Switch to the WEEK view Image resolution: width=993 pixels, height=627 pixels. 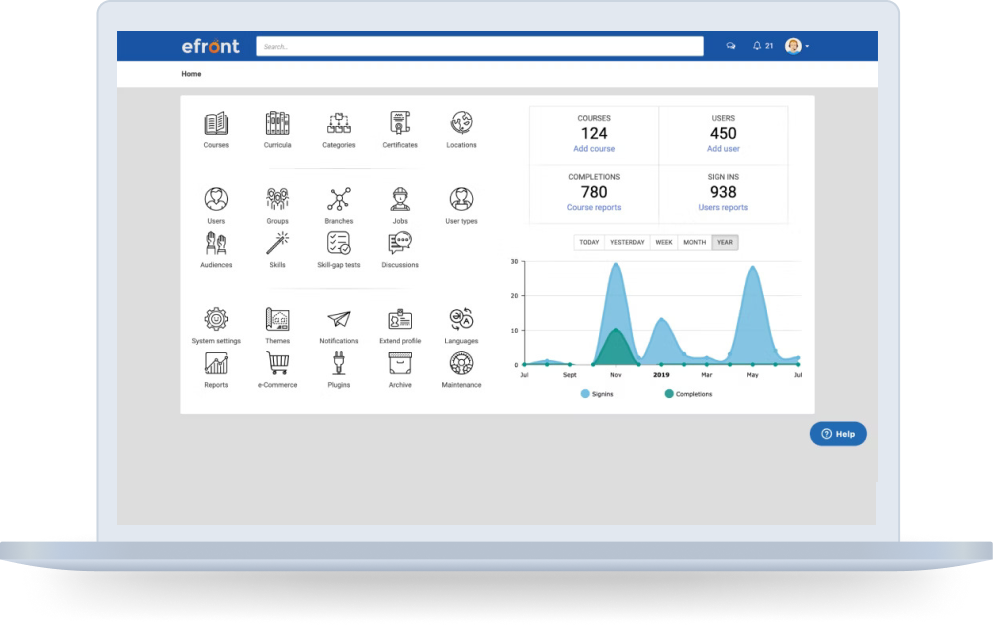click(663, 241)
